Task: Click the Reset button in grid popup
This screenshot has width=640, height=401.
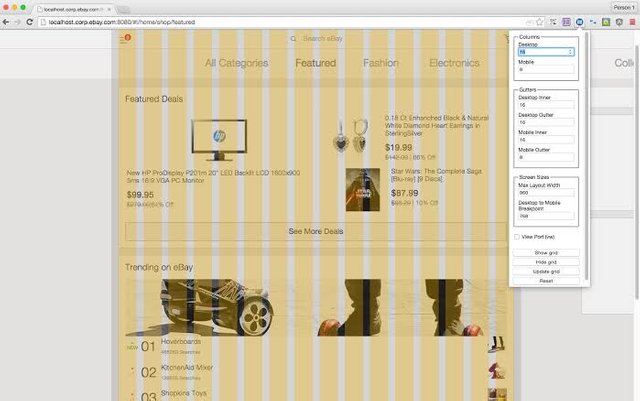Action: pos(546,281)
